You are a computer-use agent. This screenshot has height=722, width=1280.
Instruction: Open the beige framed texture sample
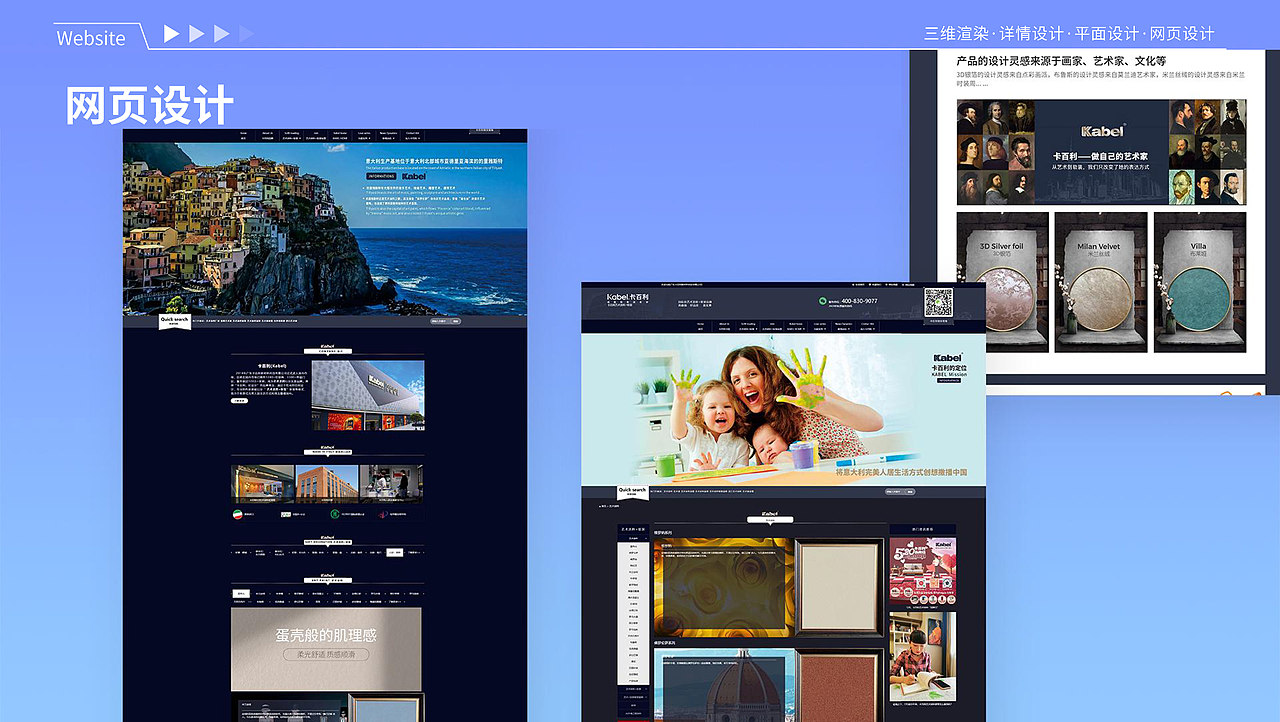pos(839,587)
